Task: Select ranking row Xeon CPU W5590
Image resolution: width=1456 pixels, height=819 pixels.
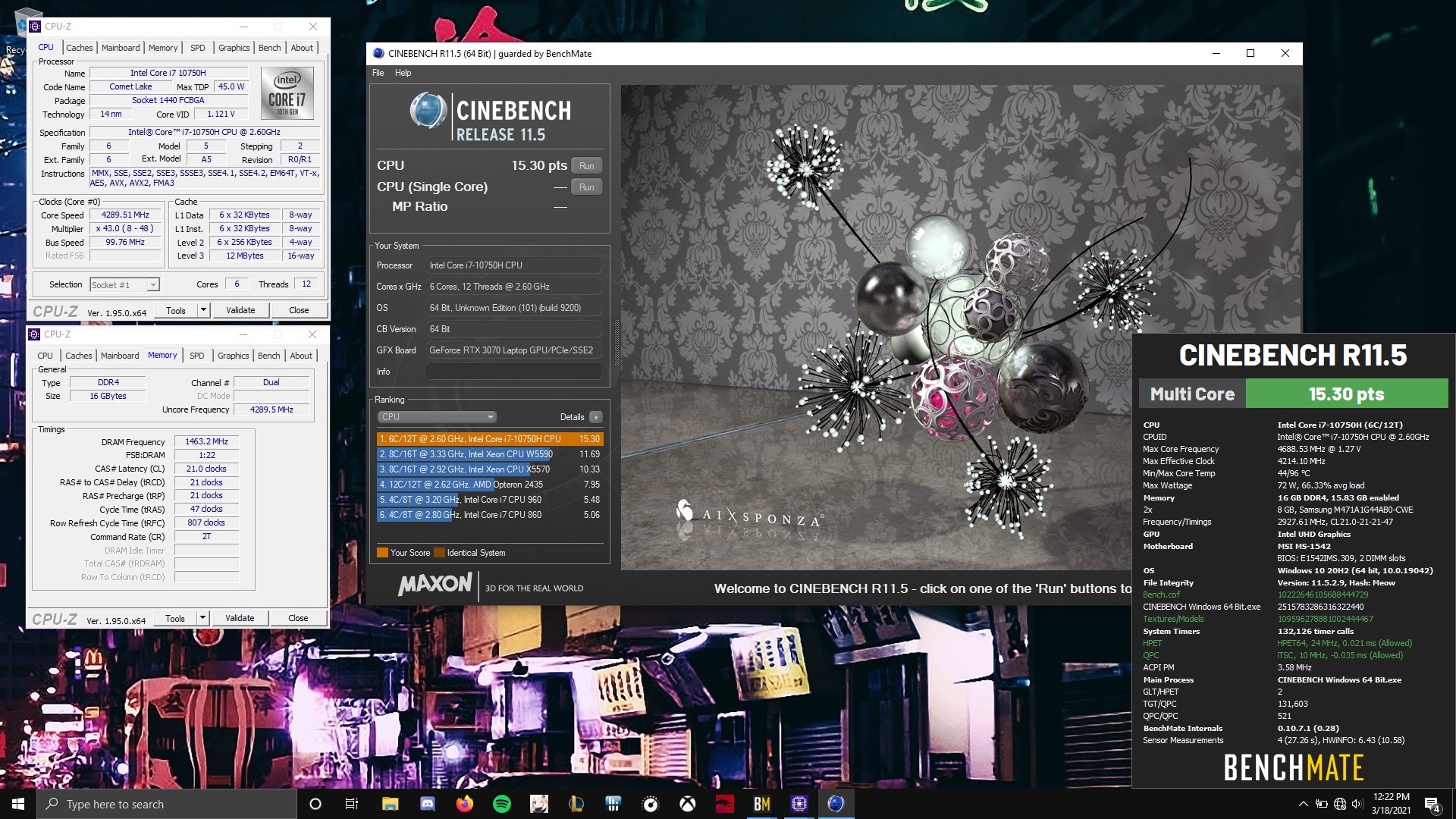Action: (489, 454)
